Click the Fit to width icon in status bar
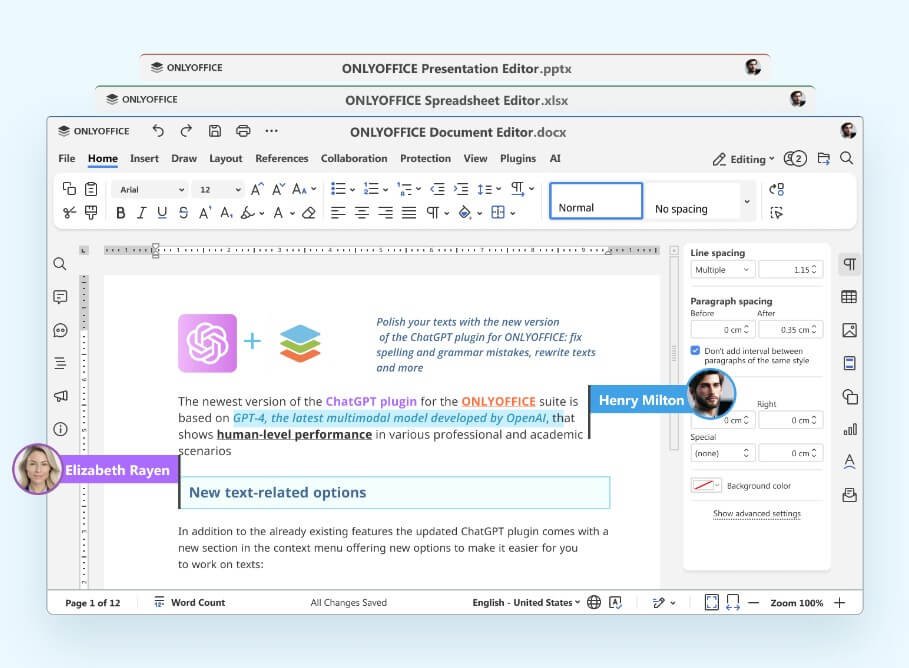The image size is (909, 668). [x=733, y=602]
